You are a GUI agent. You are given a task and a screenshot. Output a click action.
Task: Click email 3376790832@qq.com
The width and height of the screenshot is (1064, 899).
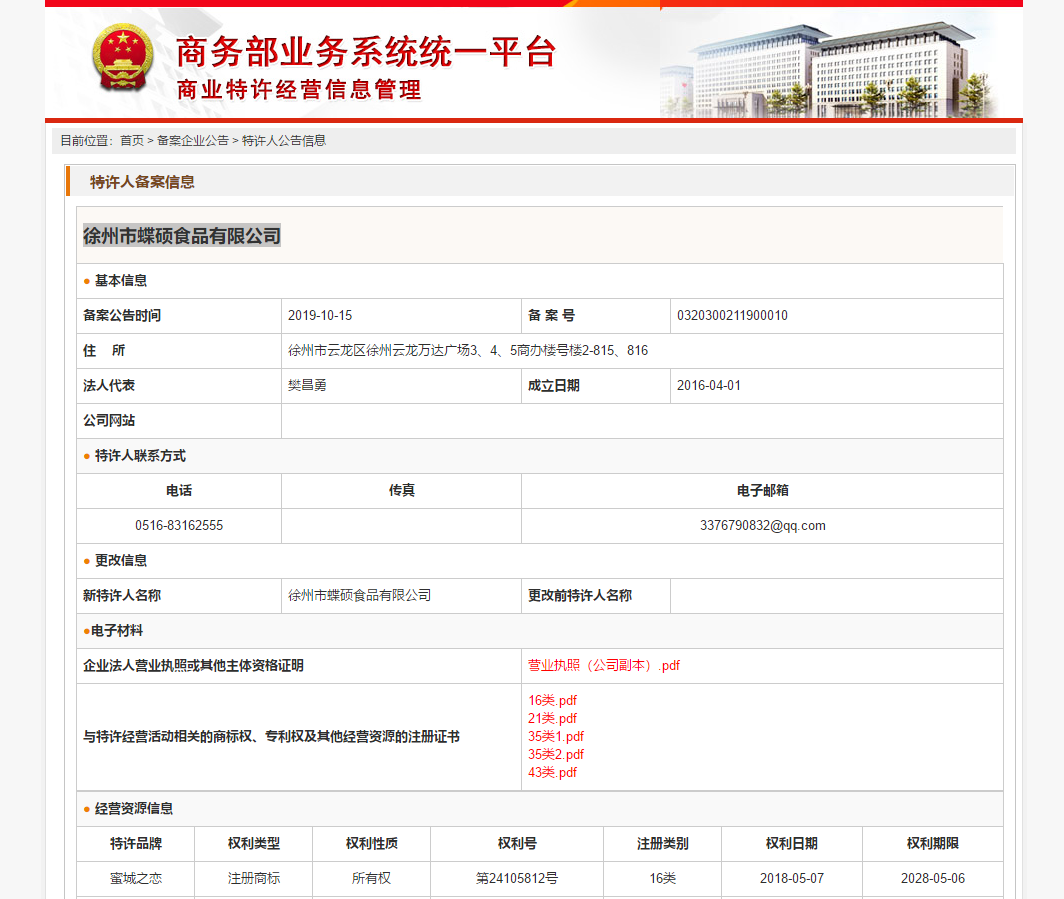tap(763, 526)
